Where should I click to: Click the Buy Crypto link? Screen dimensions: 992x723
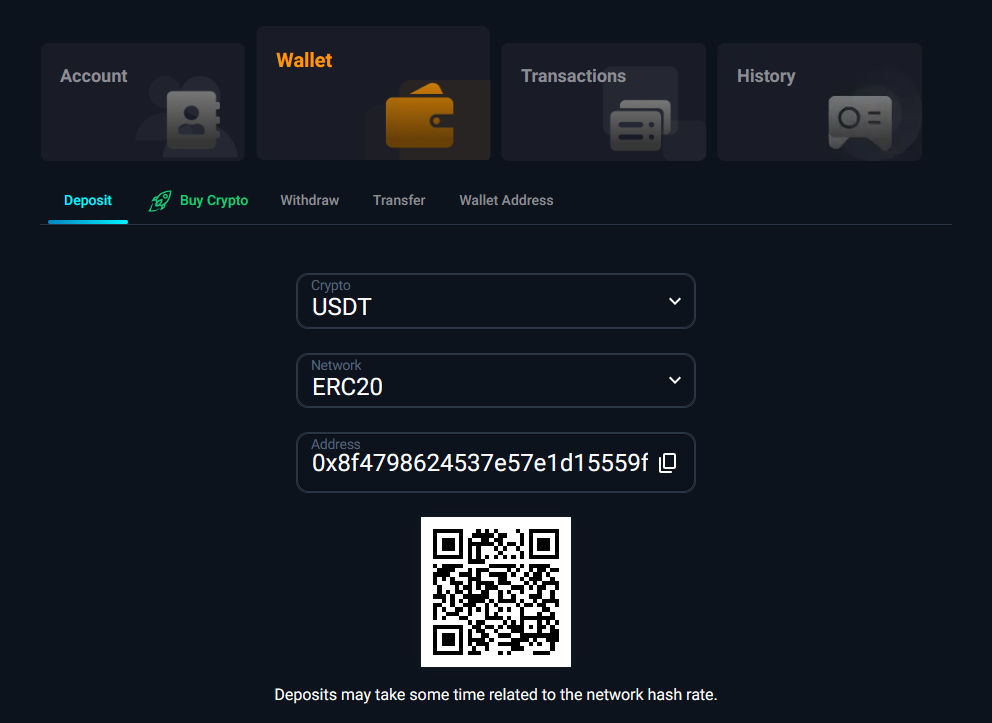214,200
